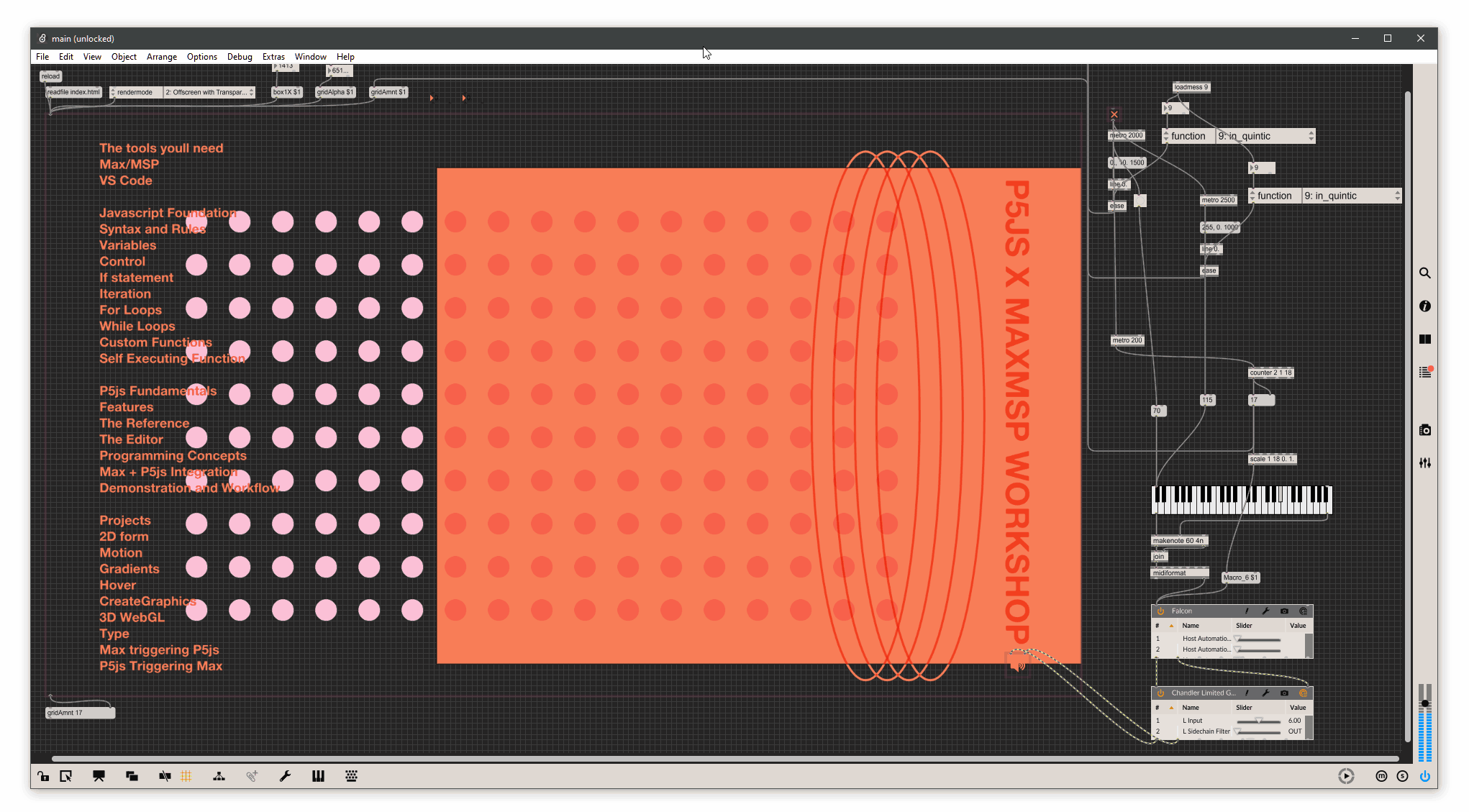Toggle the orange X toggle above metro 2000
The height and width of the screenshot is (812, 1469).
tap(1114, 114)
